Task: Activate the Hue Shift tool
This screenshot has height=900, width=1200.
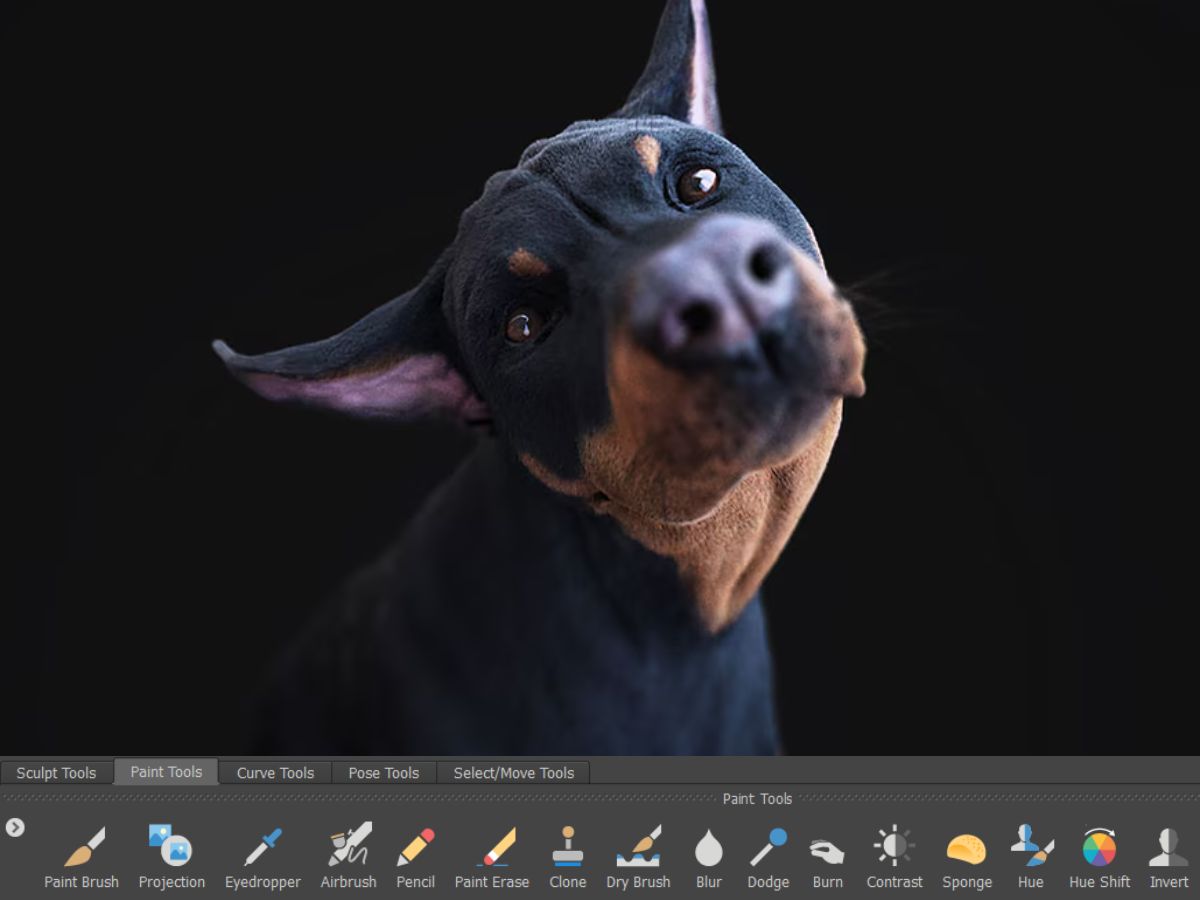Action: click(1099, 856)
